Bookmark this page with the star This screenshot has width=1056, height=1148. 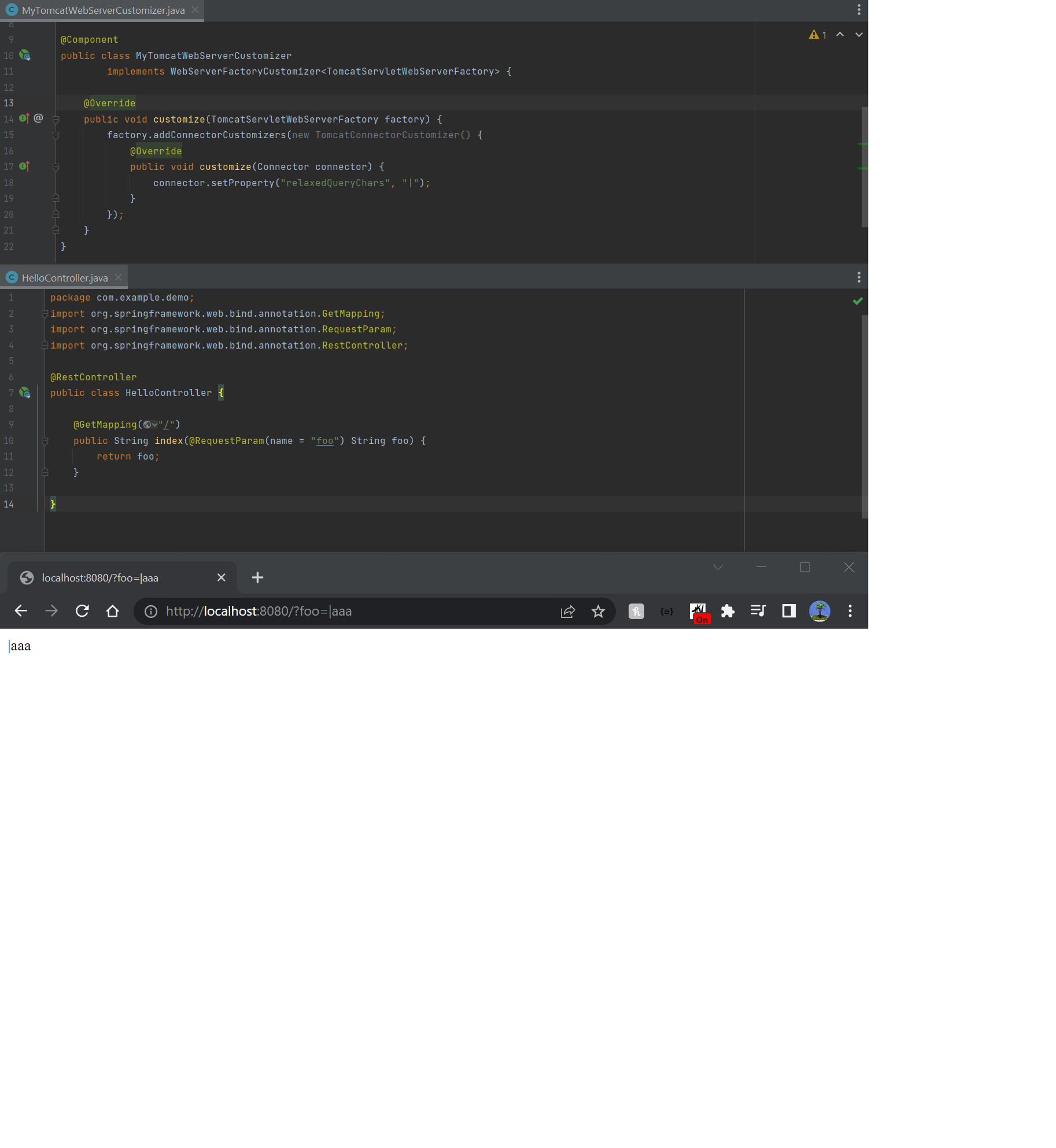coord(598,612)
